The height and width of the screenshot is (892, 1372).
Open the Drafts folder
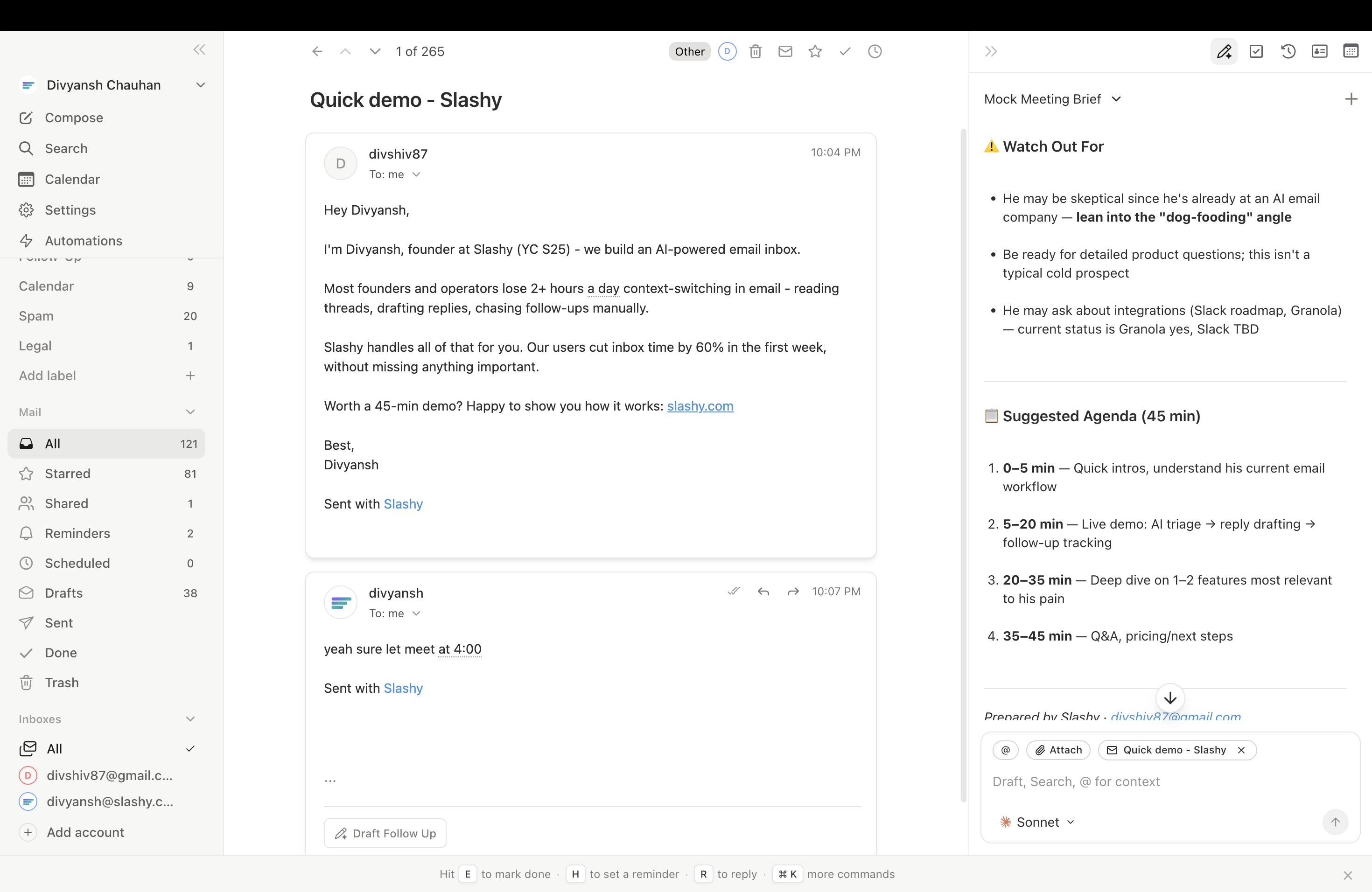107,593
